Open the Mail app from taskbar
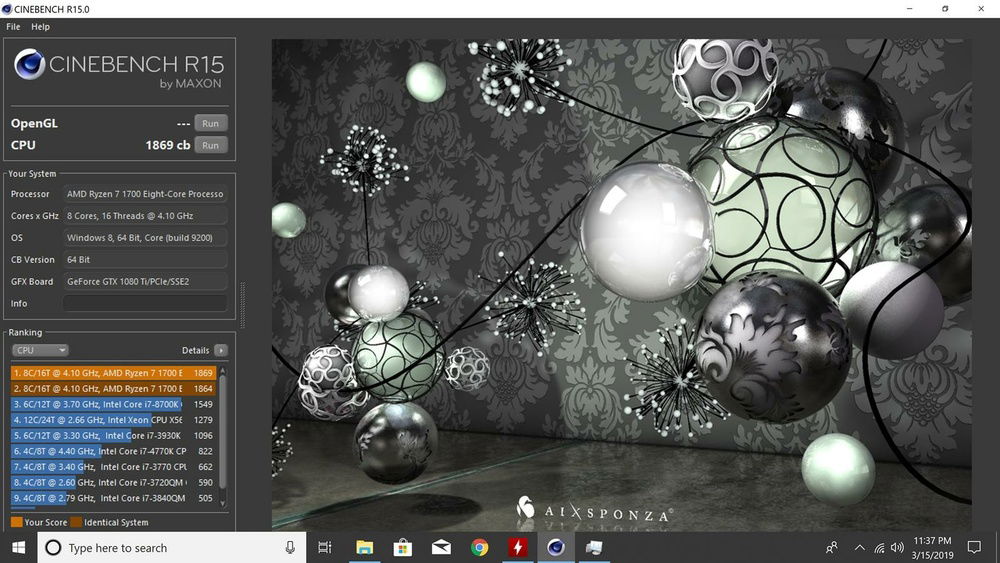 point(441,548)
